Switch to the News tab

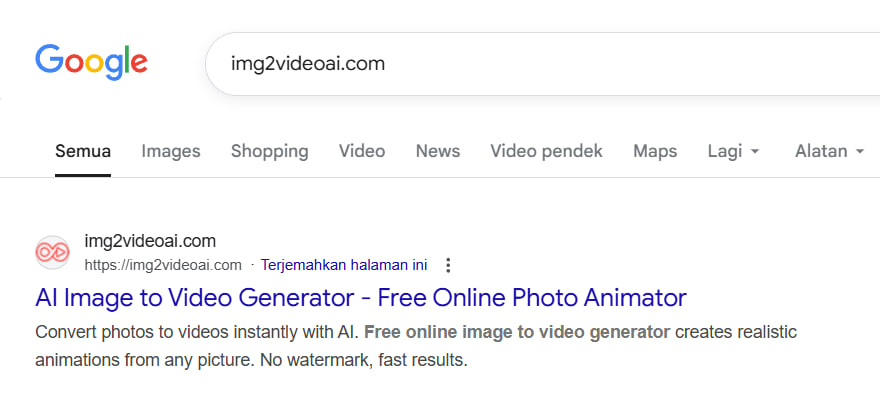(x=438, y=151)
